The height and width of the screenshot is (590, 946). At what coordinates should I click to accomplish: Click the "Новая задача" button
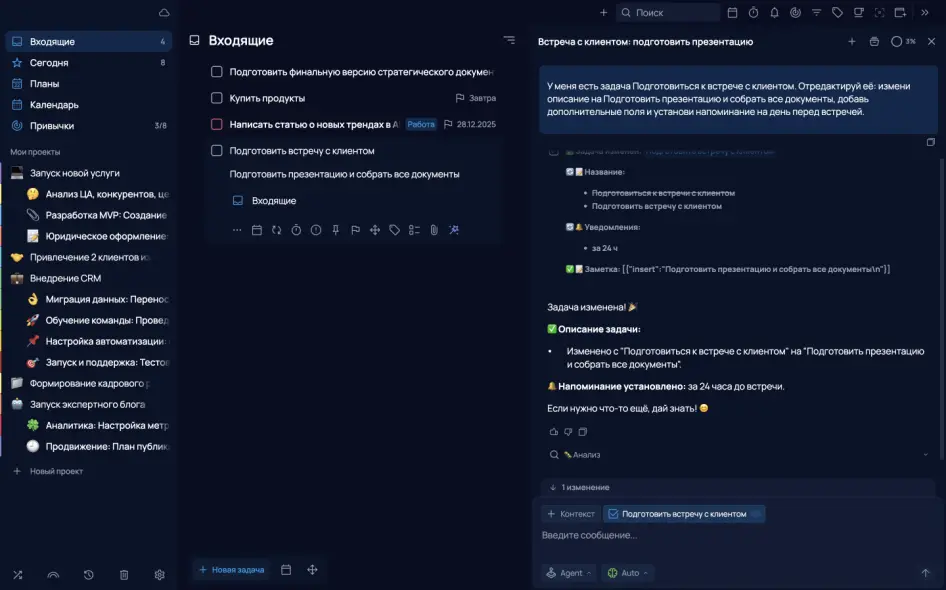(x=232, y=570)
